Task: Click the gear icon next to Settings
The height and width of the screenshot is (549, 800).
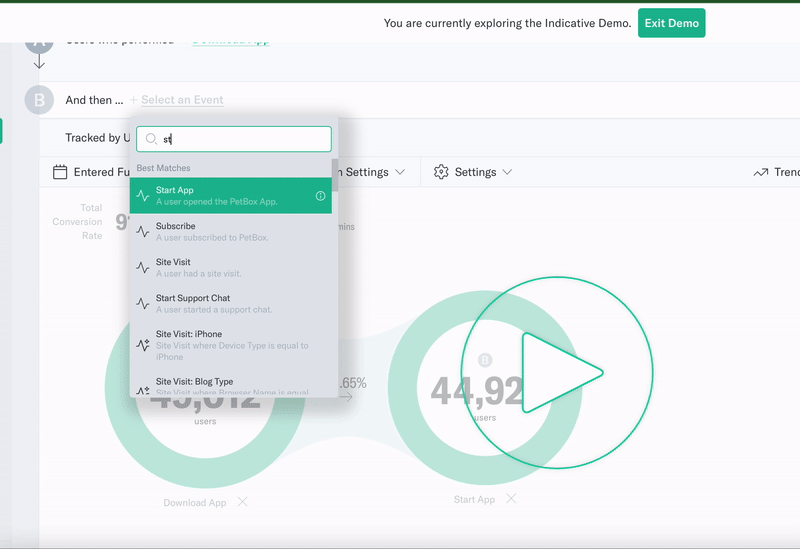Action: pos(441,172)
